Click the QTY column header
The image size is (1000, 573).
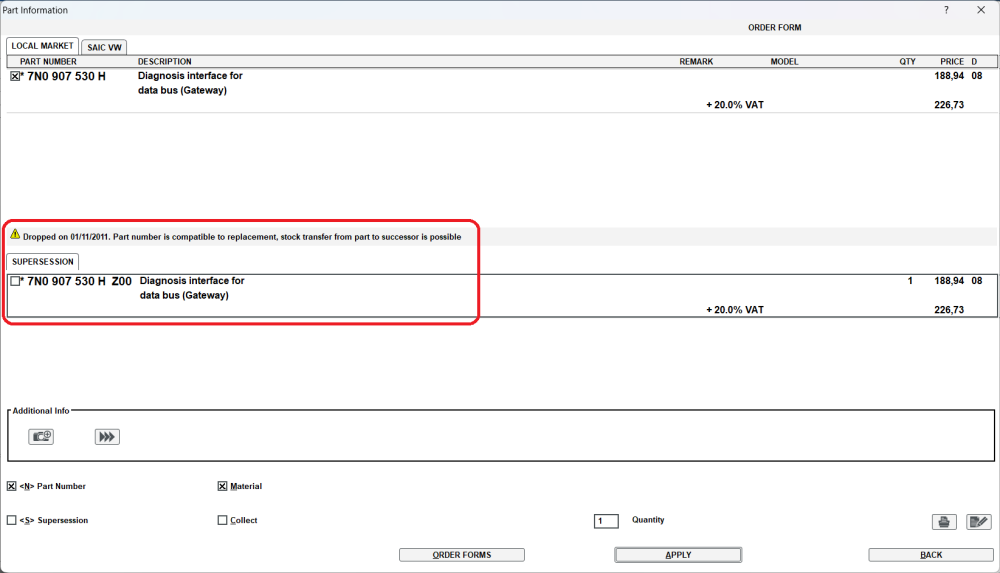tap(908, 61)
